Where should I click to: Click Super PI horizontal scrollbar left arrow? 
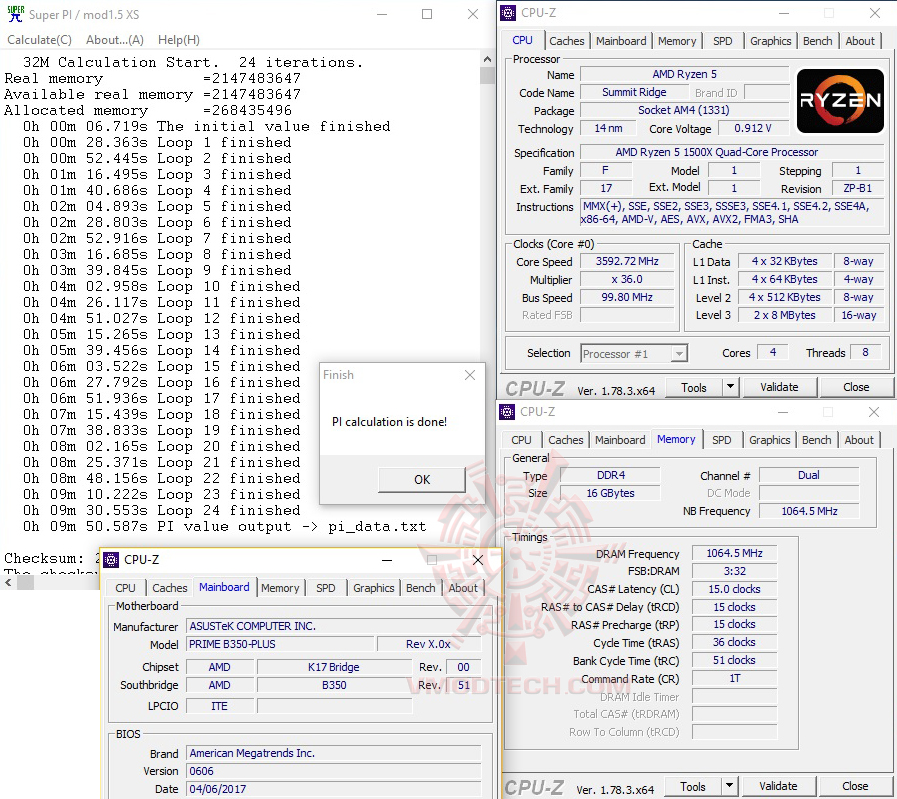click(9, 583)
